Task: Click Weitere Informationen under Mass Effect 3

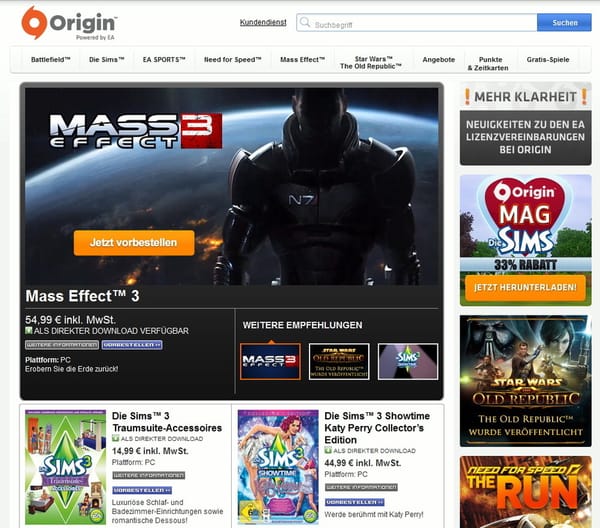Action: click(62, 345)
